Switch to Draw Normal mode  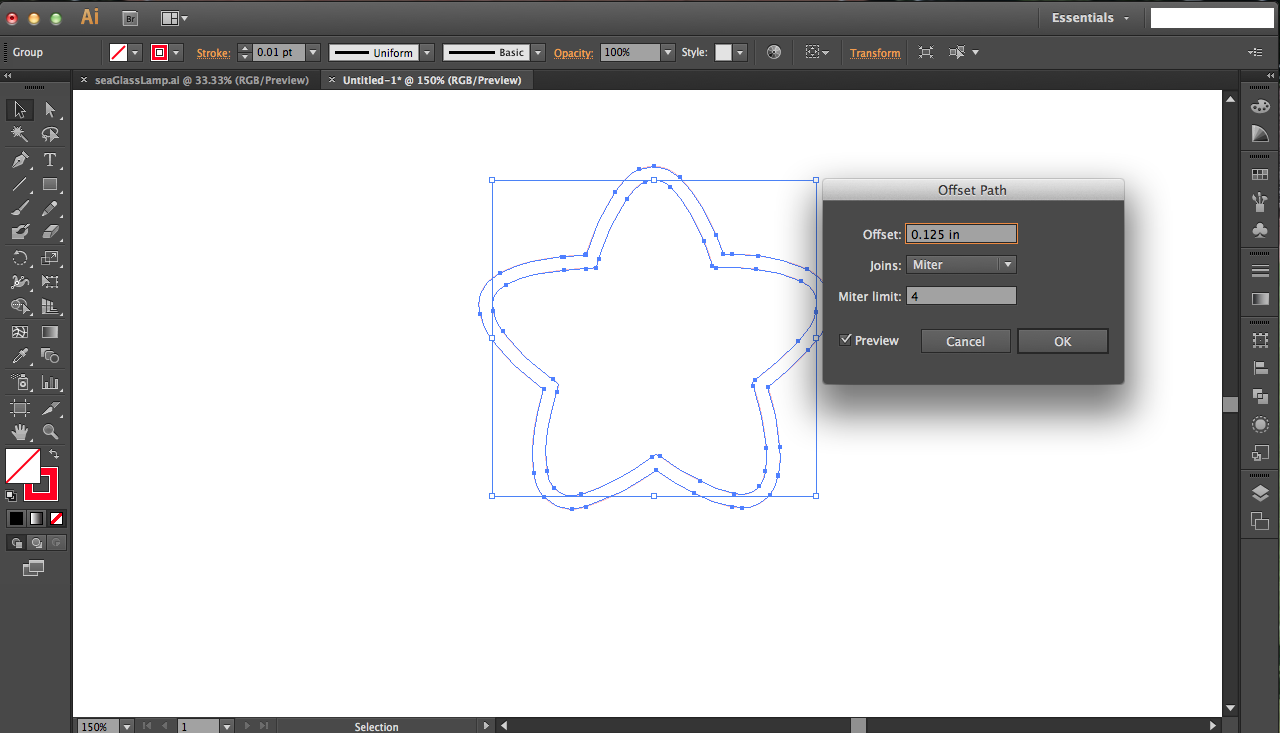16,542
